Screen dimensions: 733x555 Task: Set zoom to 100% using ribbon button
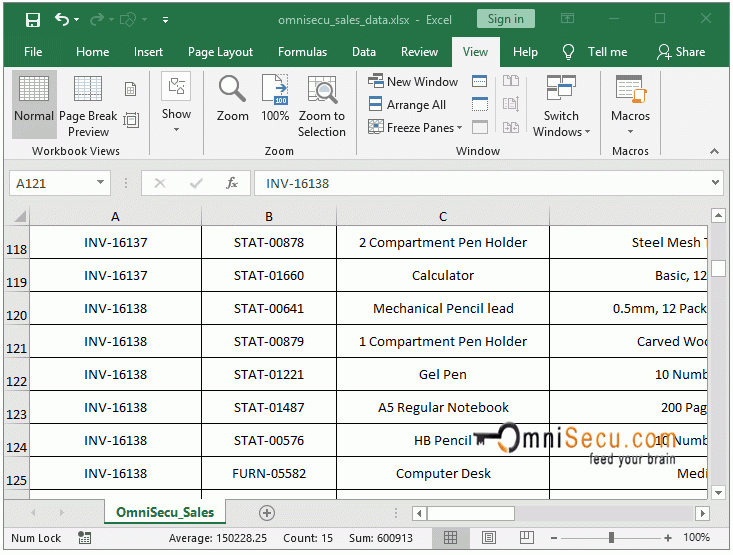[275, 99]
